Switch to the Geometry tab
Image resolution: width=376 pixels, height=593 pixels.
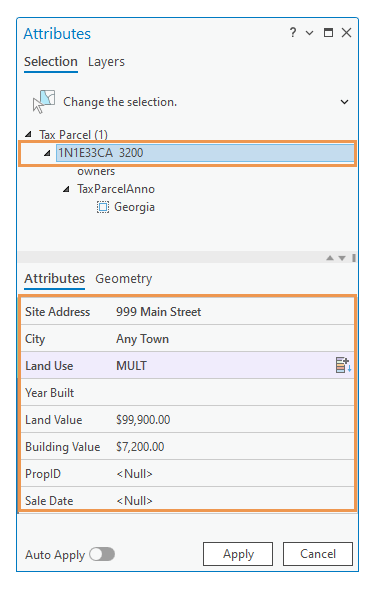click(x=124, y=279)
